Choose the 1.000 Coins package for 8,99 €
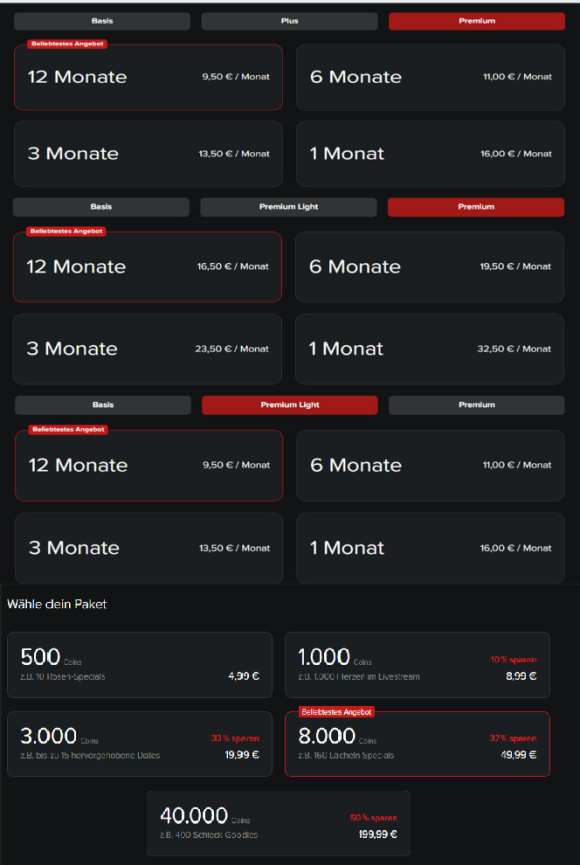The height and width of the screenshot is (865, 580). [x=417, y=665]
